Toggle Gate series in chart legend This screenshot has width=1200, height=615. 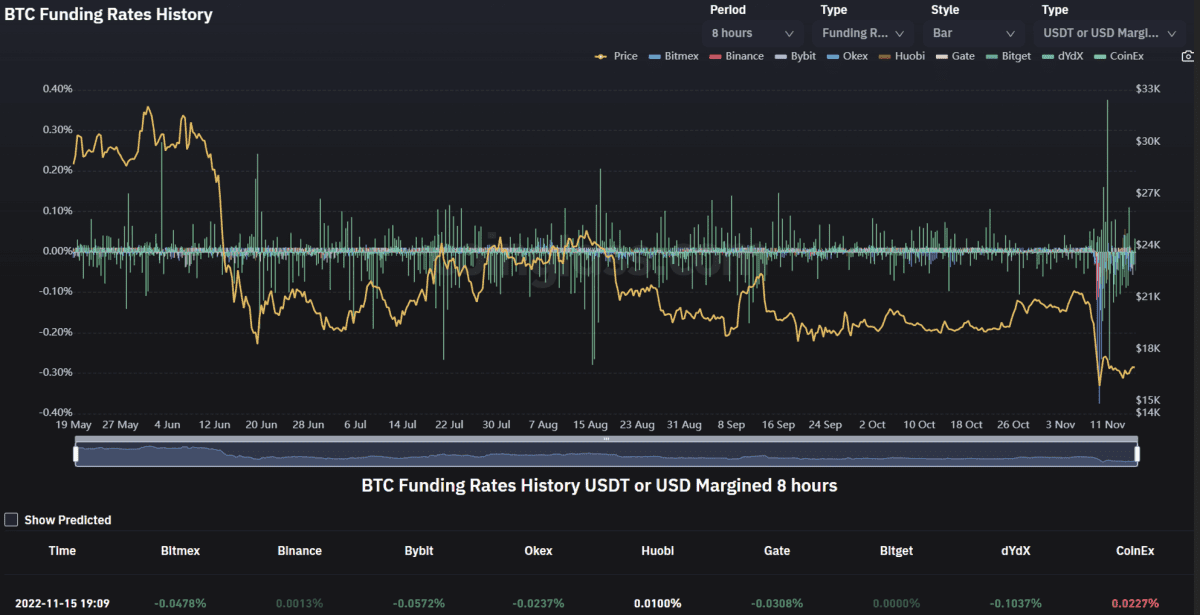(x=955, y=56)
